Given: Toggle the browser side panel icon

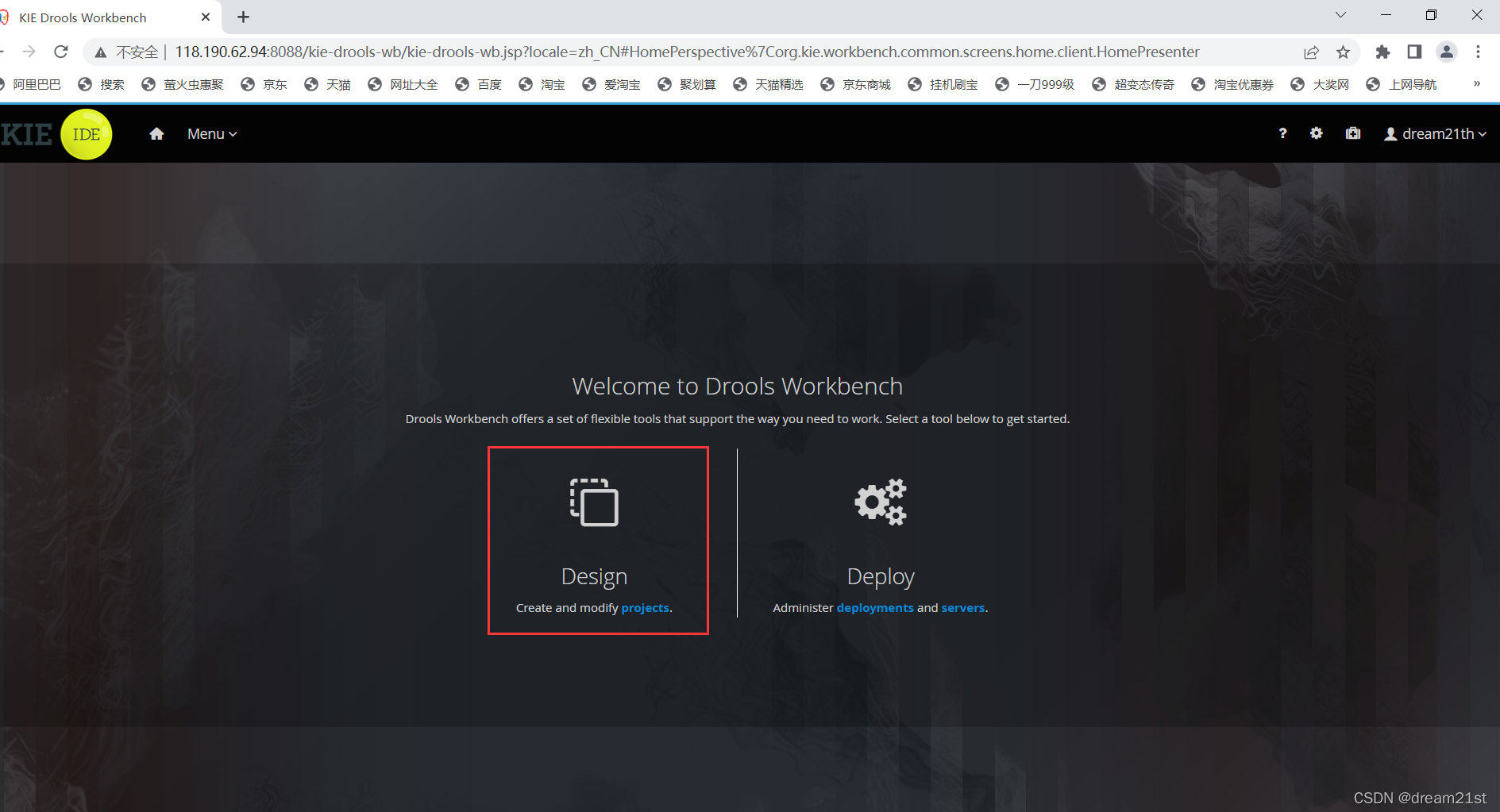Looking at the screenshot, I should pyautogui.click(x=1414, y=52).
